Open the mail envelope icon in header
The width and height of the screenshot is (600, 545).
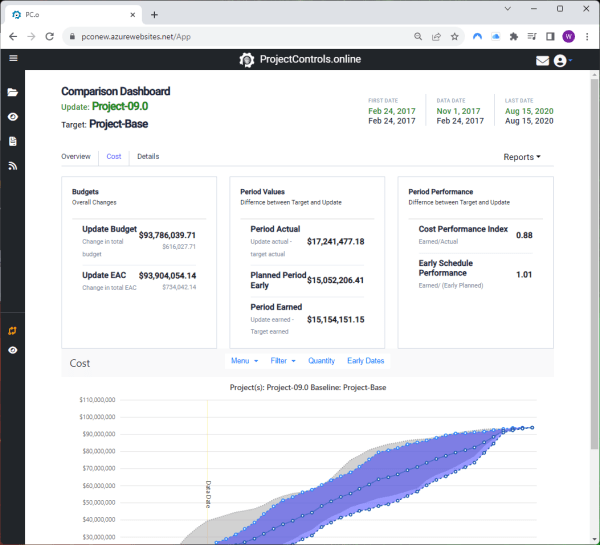click(542, 60)
